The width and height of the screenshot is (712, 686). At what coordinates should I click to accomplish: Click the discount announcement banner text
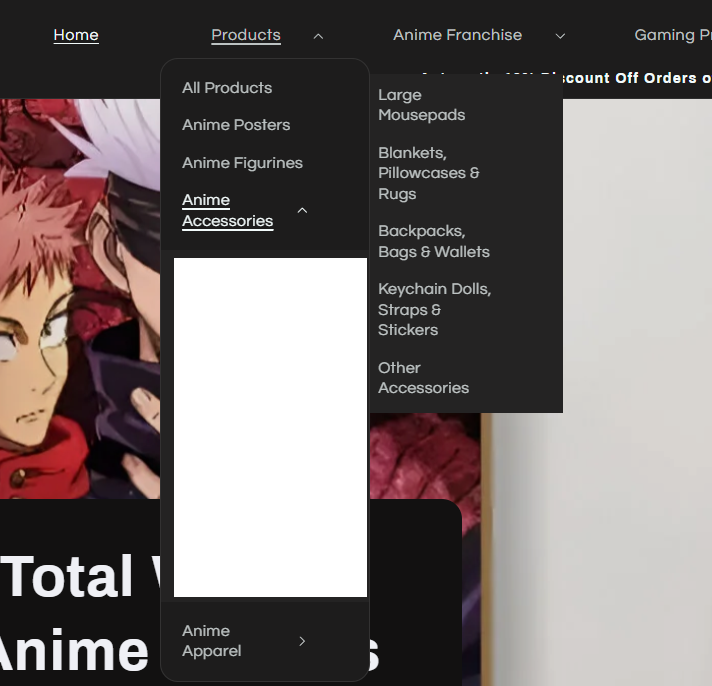pos(637,78)
